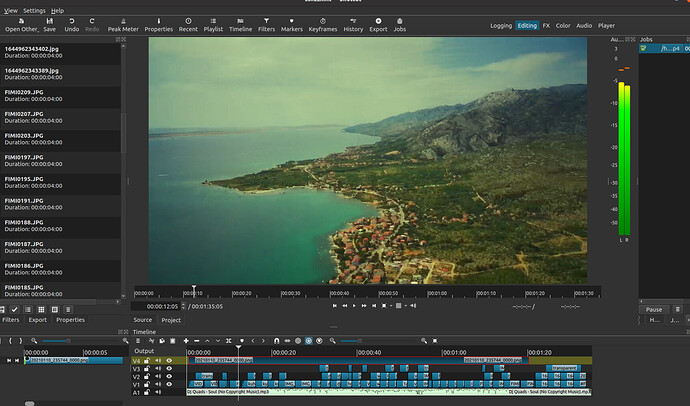Mute track A1 speaker icon

point(158,392)
